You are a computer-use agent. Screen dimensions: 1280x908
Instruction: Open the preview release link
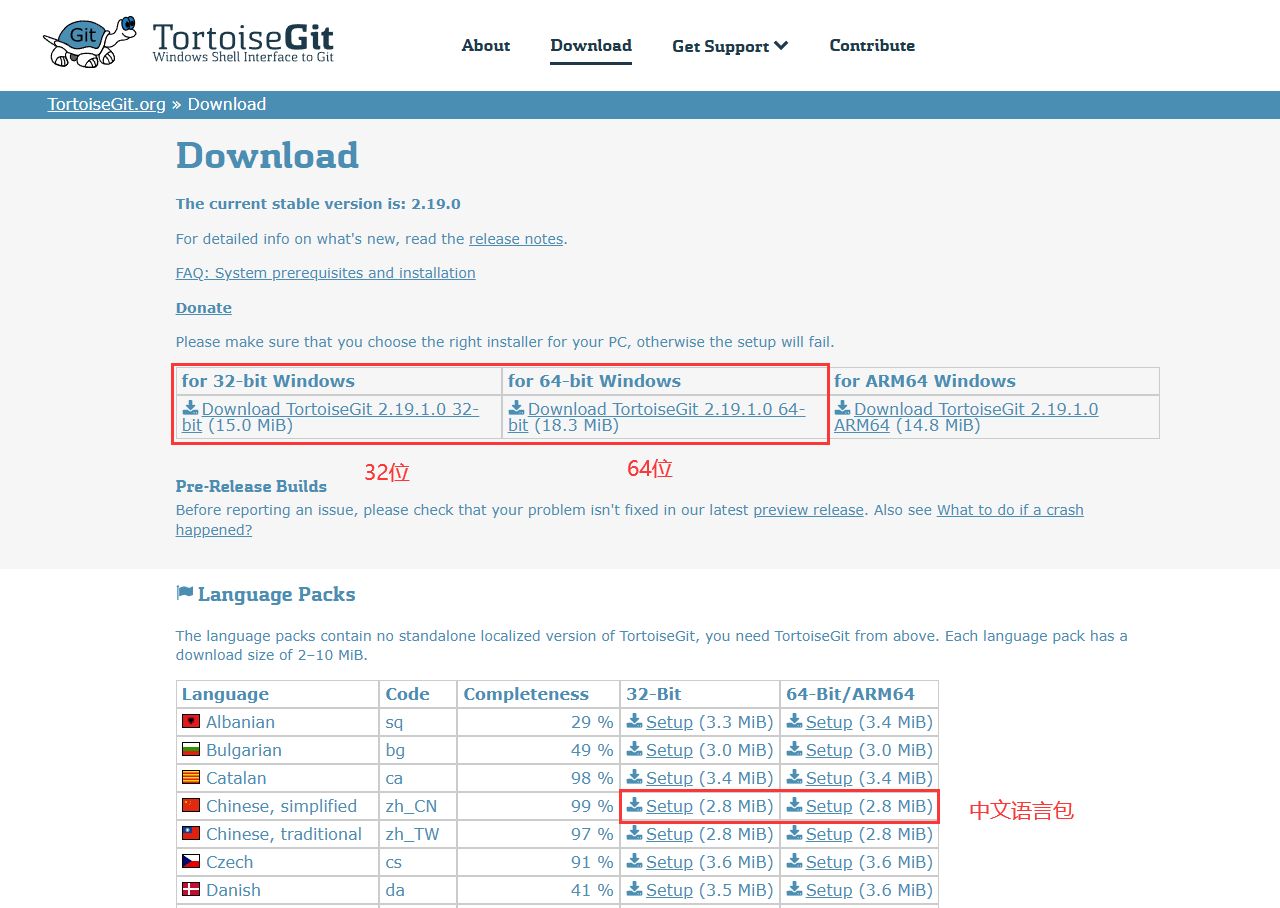pos(808,510)
